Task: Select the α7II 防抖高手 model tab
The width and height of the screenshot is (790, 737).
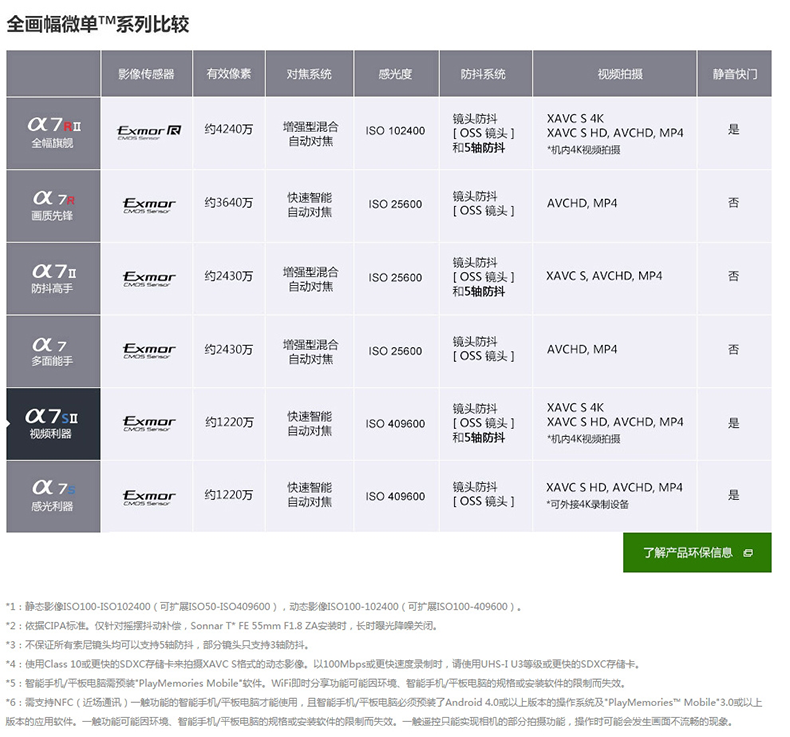Action: (53, 278)
